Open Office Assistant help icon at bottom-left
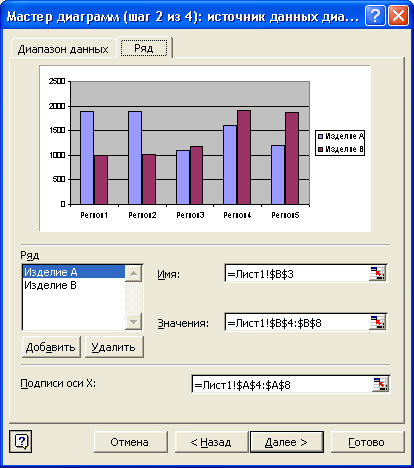Screen dimensions: 414x468 coord(21,441)
